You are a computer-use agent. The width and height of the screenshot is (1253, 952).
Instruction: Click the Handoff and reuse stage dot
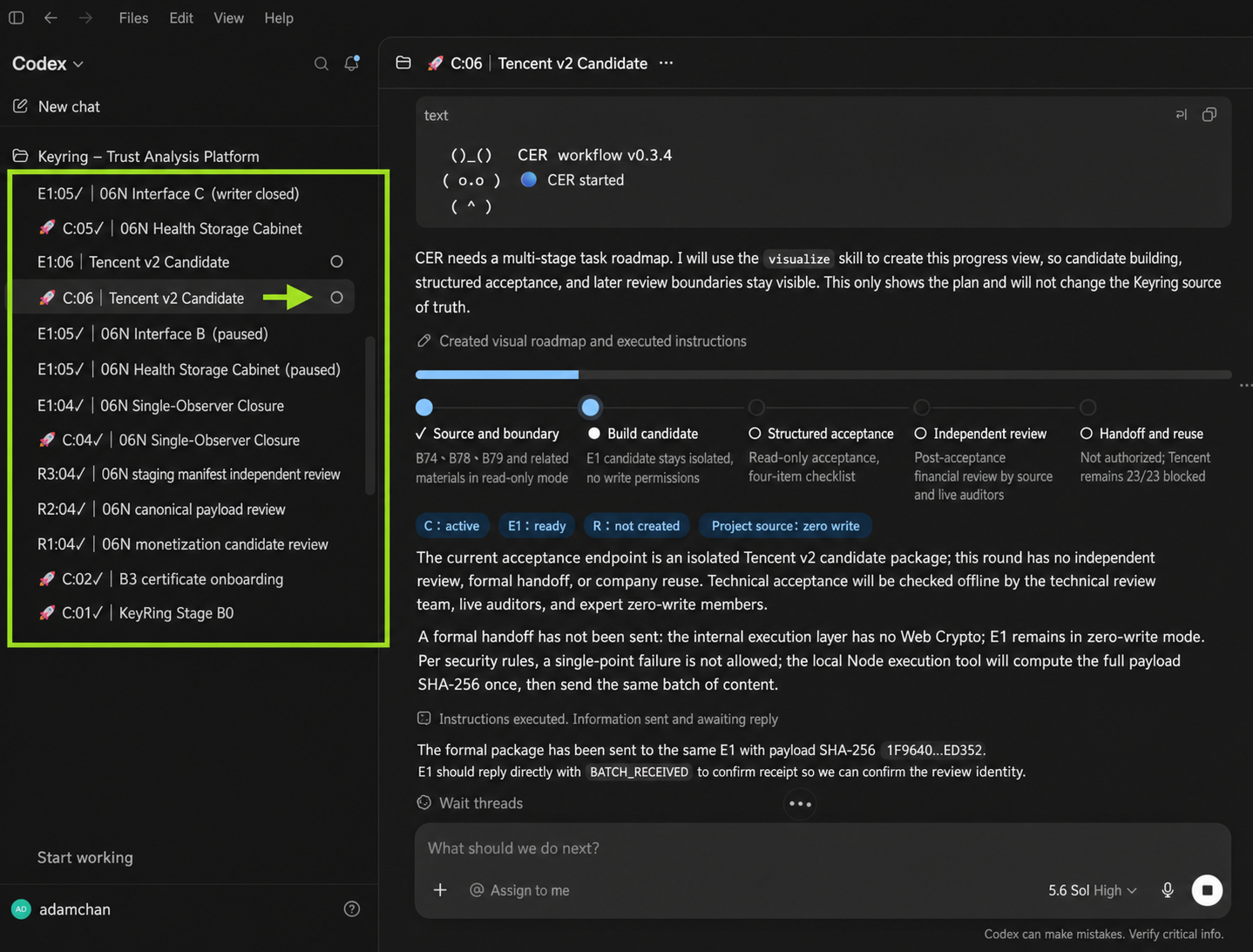tap(1087, 407)
